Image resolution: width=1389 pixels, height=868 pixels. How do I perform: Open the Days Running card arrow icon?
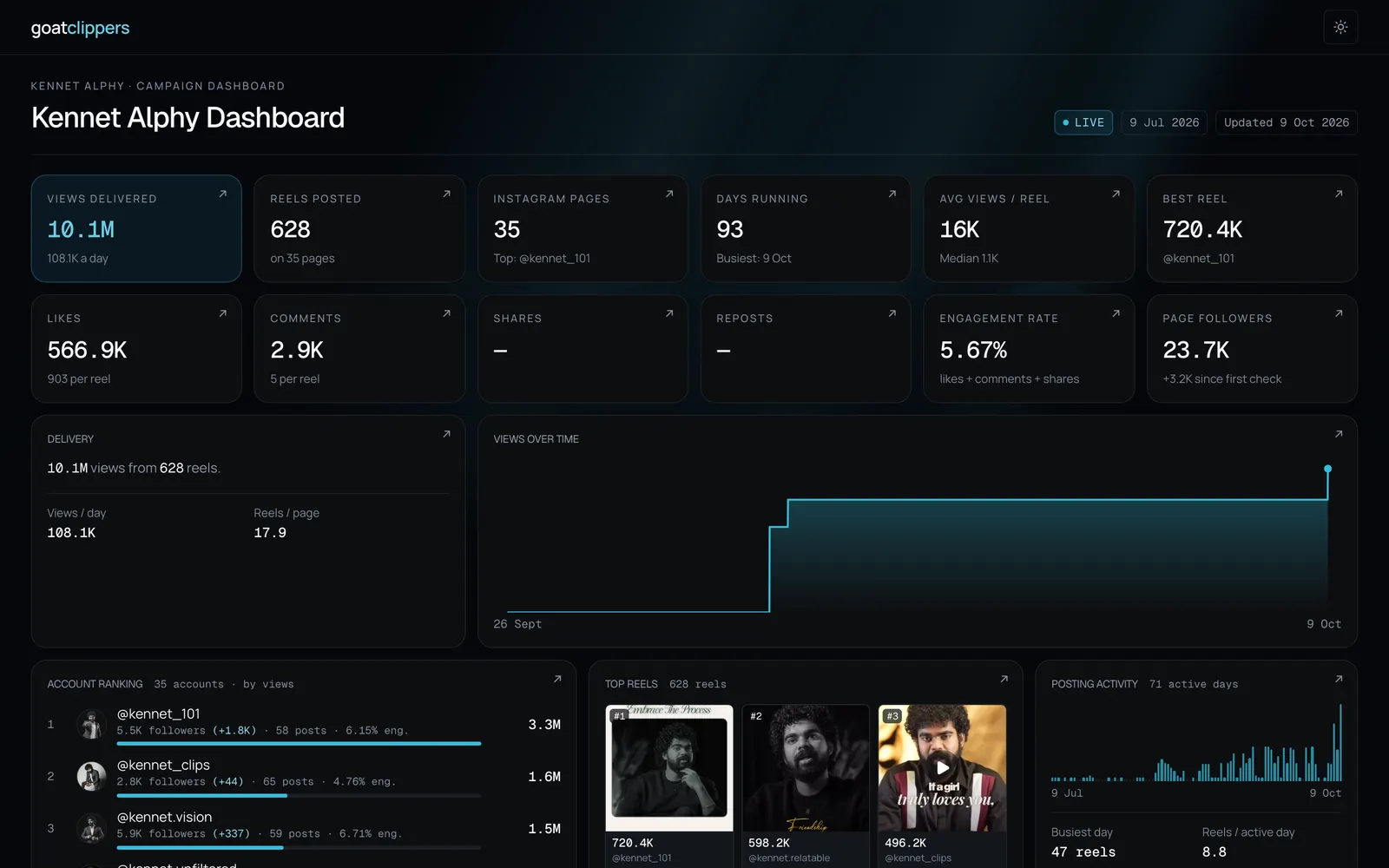pyautogui.click(x=892, y=194)
